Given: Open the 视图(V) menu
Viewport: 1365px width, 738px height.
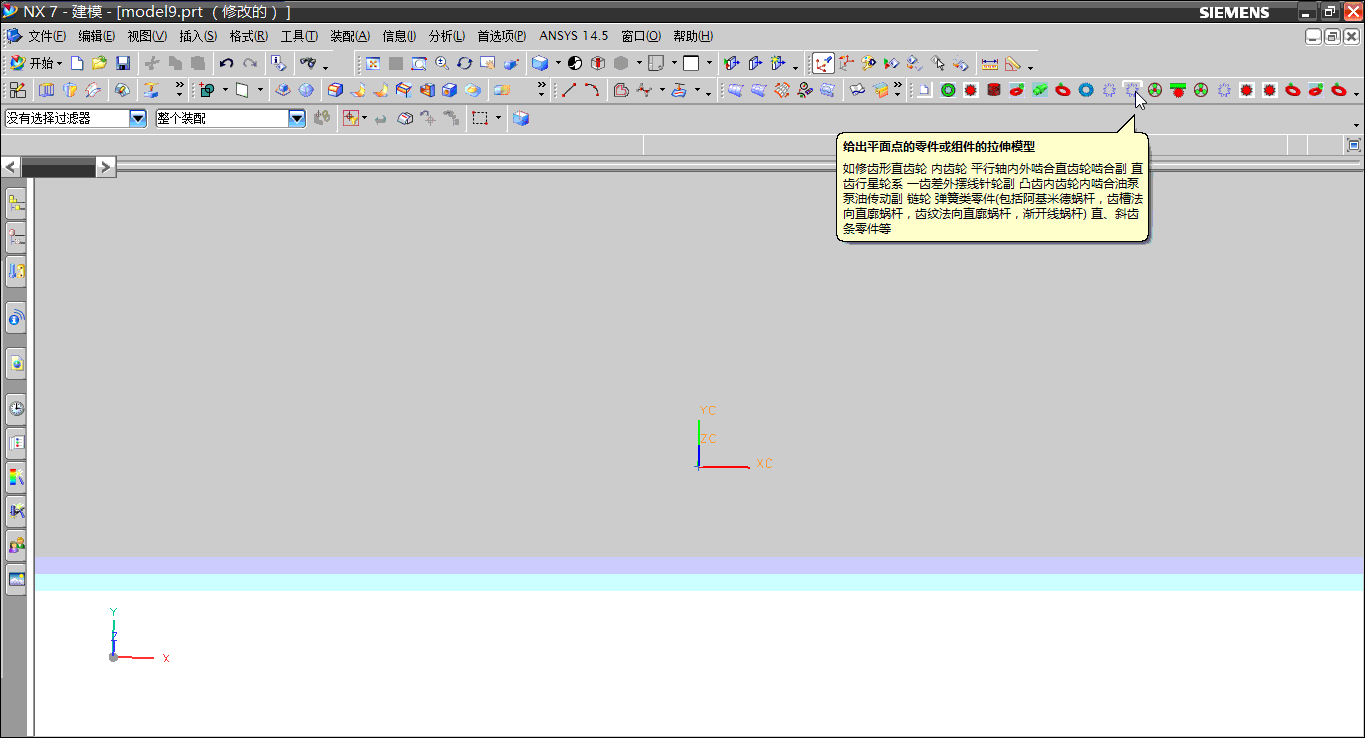Looking at the screenshot, I should click(147, 36).
